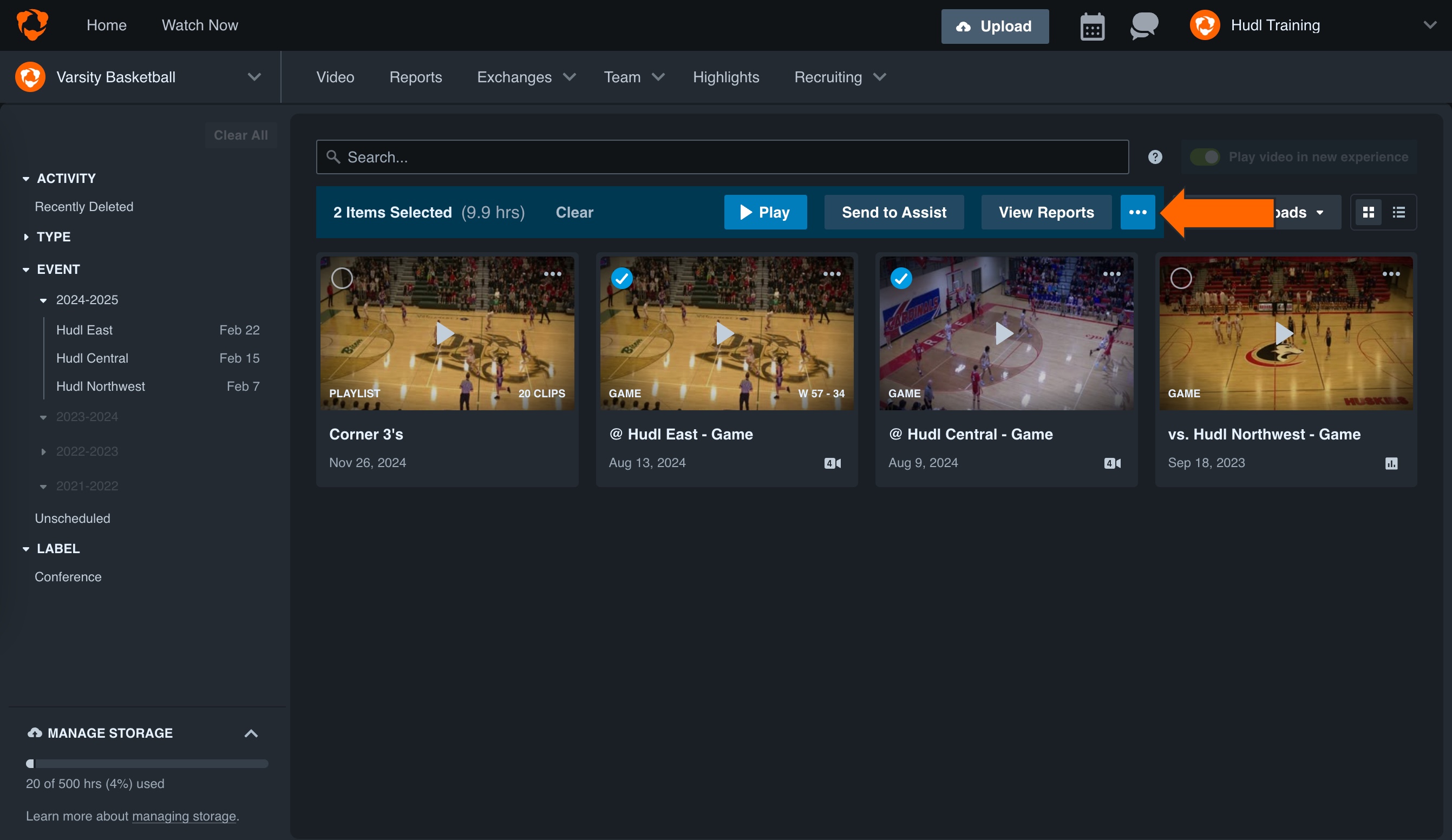Expand the Recruiting menu

(839, 77)
